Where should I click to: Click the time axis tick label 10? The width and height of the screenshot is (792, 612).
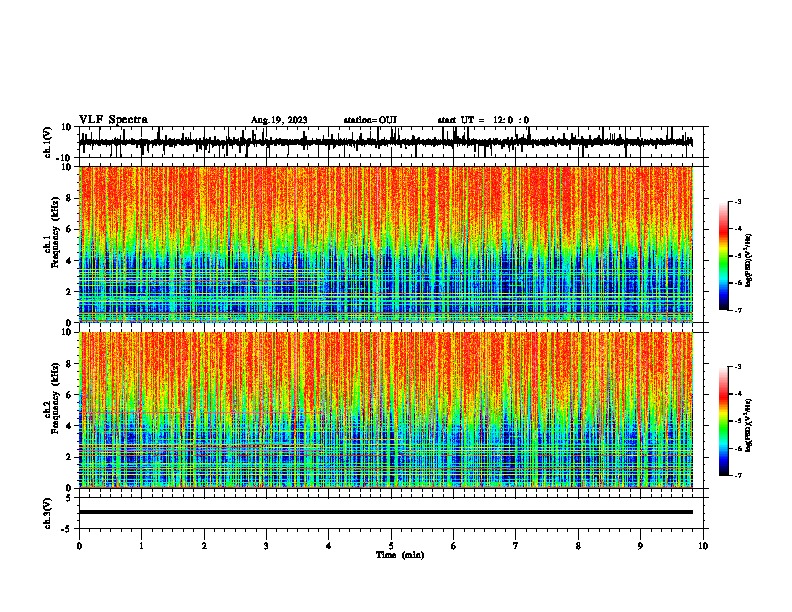[x=703, y=546]
